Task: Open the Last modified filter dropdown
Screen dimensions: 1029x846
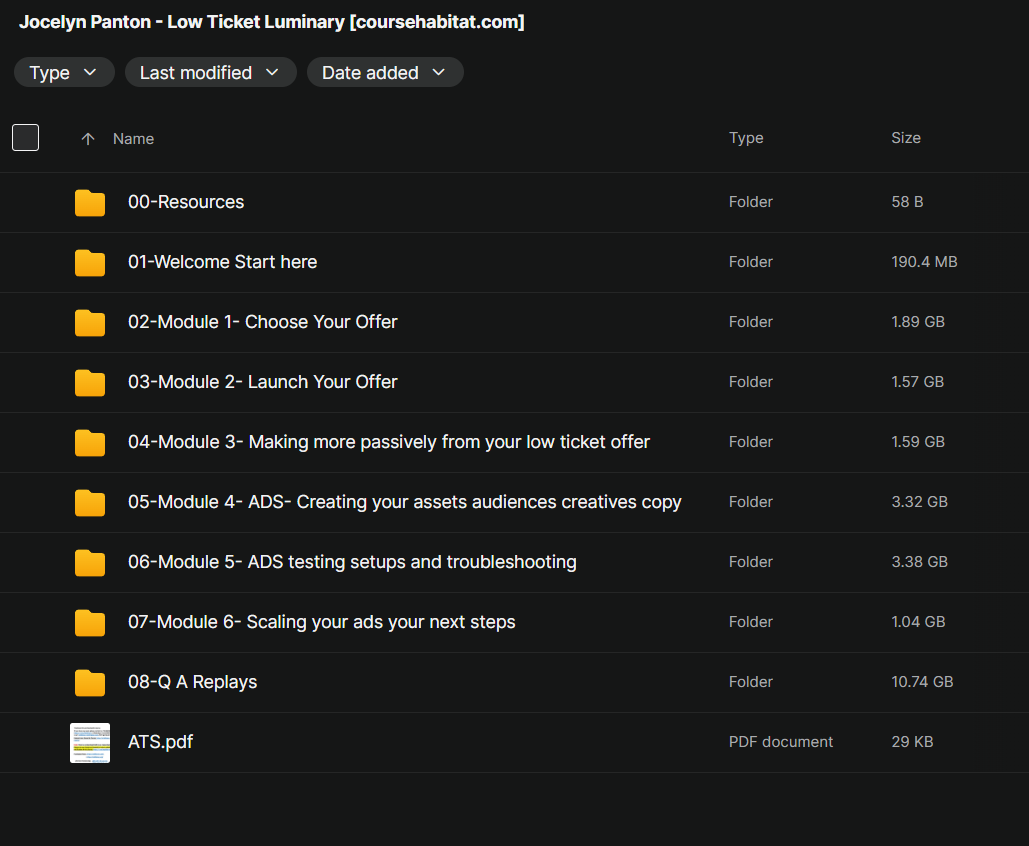Action: tap(211, 72)
